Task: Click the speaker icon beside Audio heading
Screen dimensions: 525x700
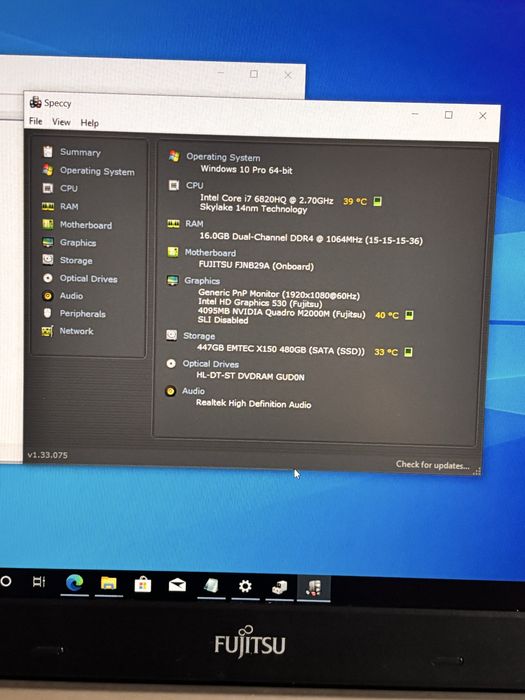Action: pos(170,392)
